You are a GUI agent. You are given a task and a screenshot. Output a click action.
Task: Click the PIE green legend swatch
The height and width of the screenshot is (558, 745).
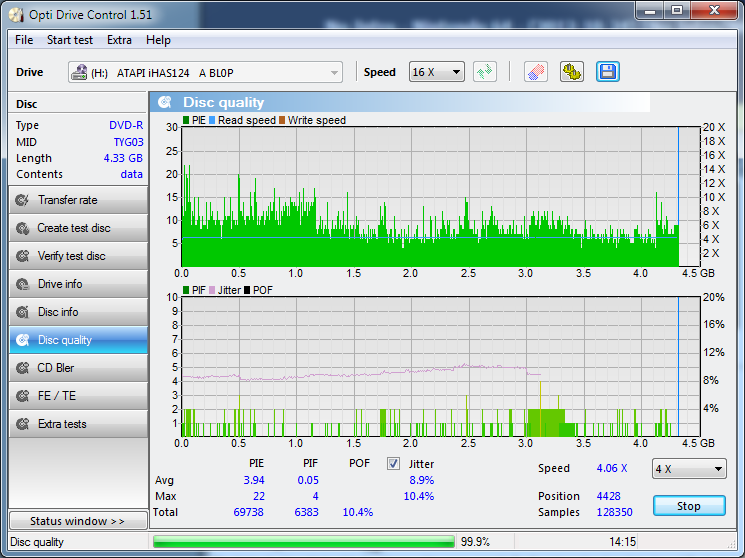coord(186,120)
